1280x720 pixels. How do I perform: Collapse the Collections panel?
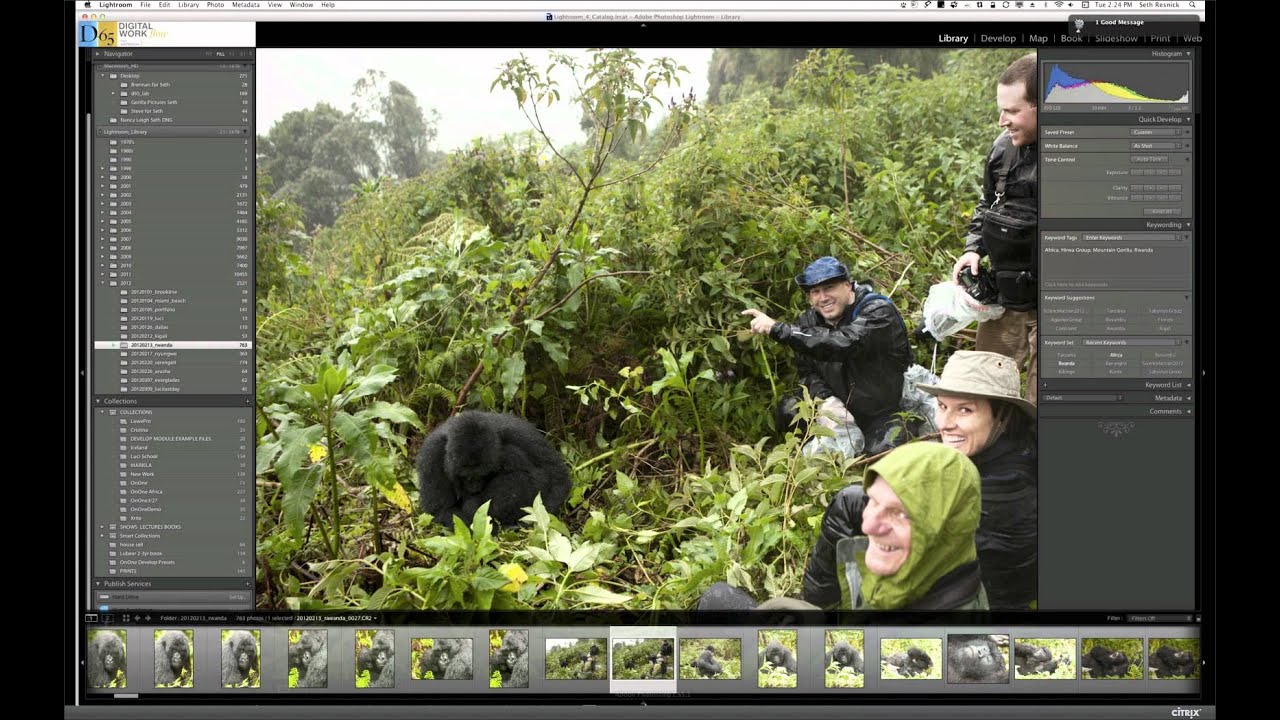point(99,401)
